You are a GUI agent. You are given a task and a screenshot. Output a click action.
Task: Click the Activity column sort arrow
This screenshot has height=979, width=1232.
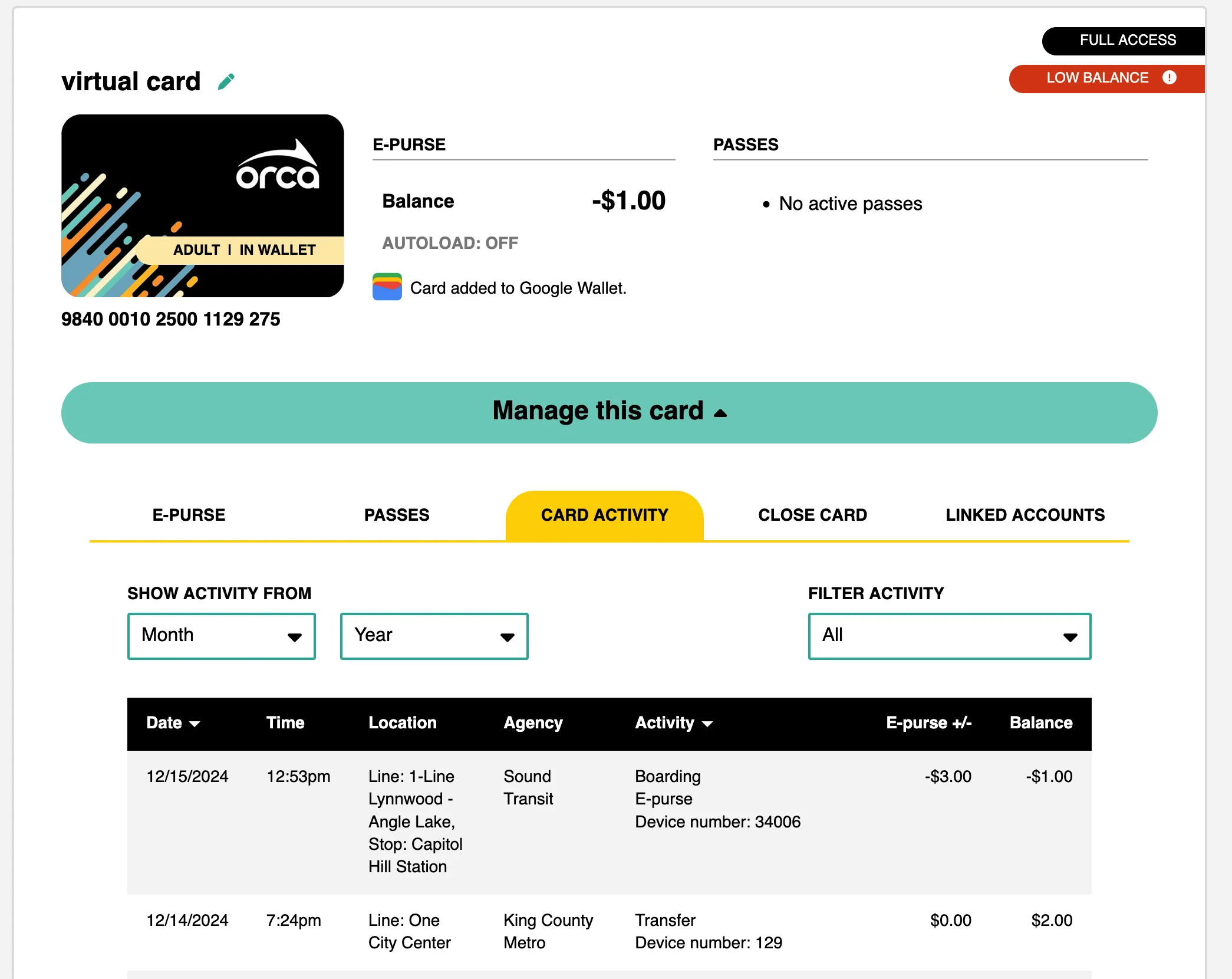click(x=708, y=724)
